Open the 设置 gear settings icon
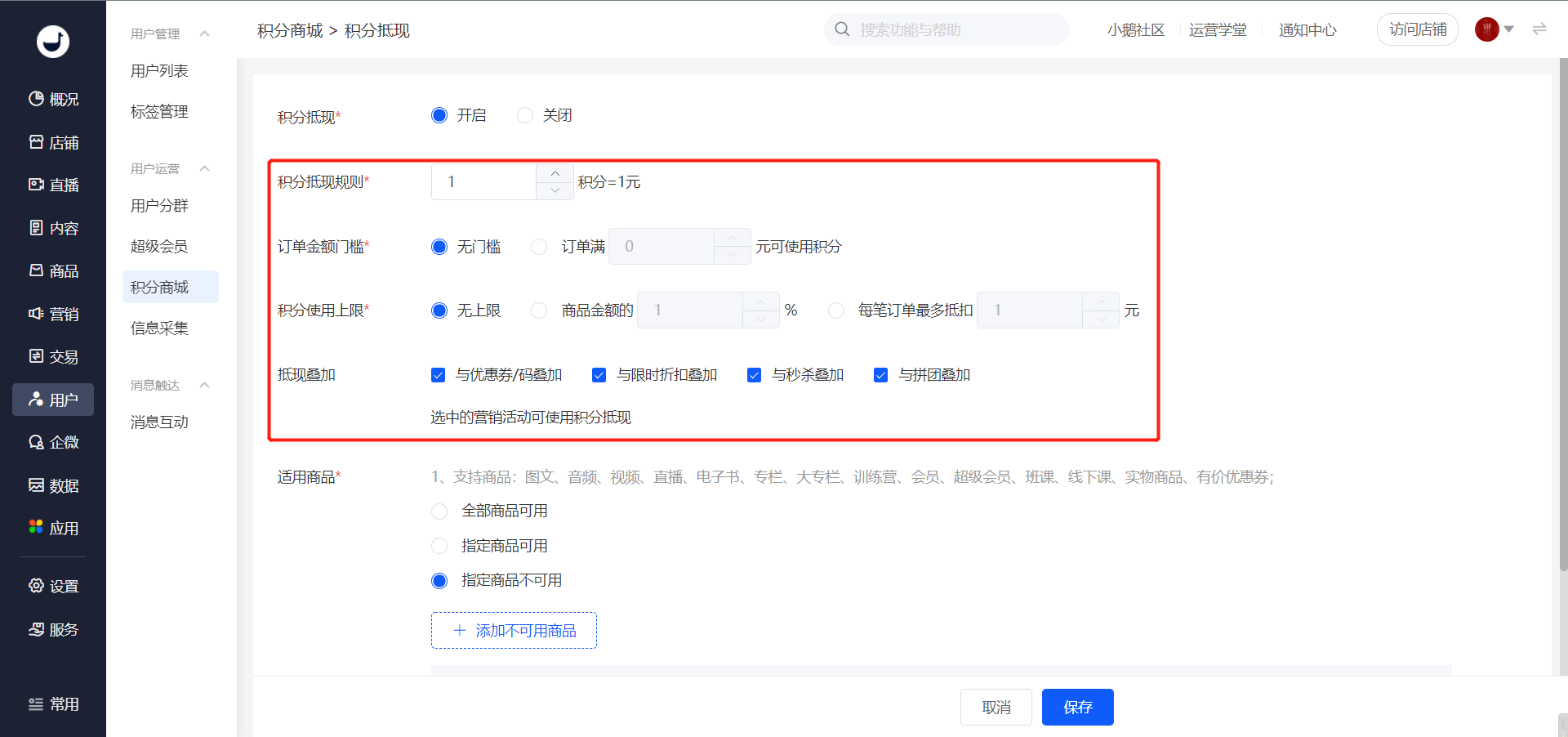Image resolution: width=1568 pixels, height=737 pixels. (x=36, y=586)
